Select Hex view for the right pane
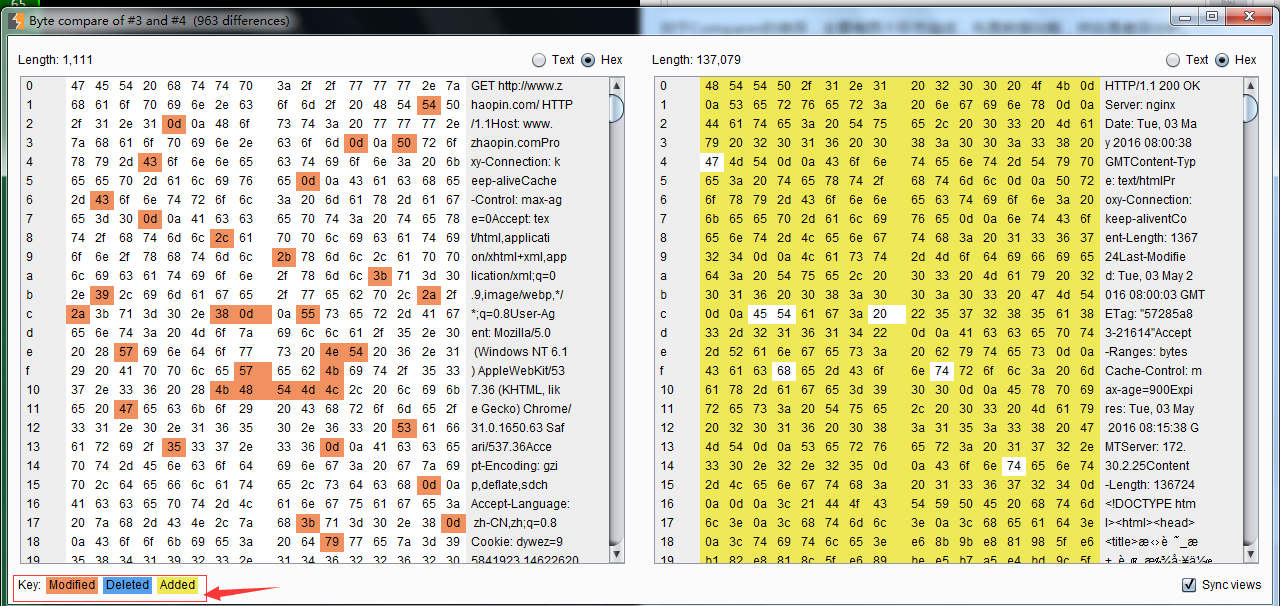The width and height of the screenshot is (1280, 606). [1222, 60]
